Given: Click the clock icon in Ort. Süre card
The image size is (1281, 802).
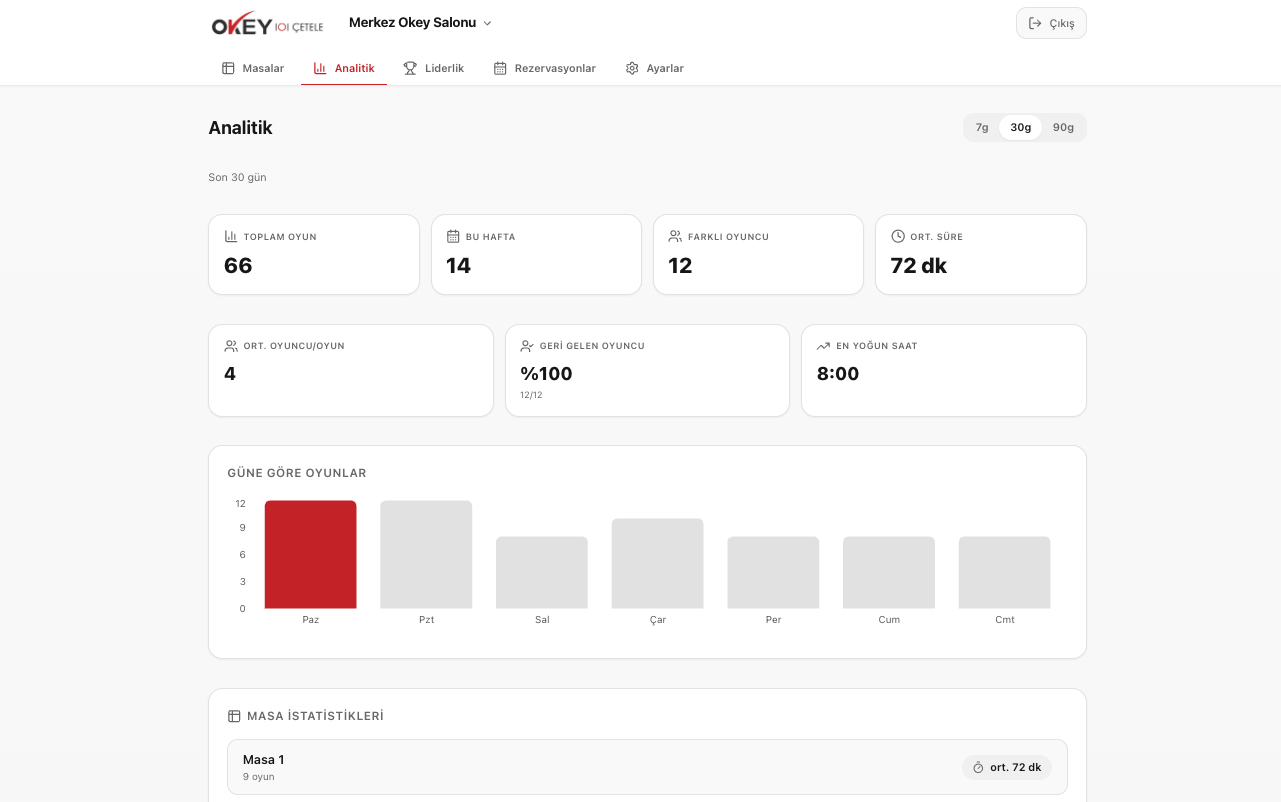Looking at the screenshot, I should 898,237.
